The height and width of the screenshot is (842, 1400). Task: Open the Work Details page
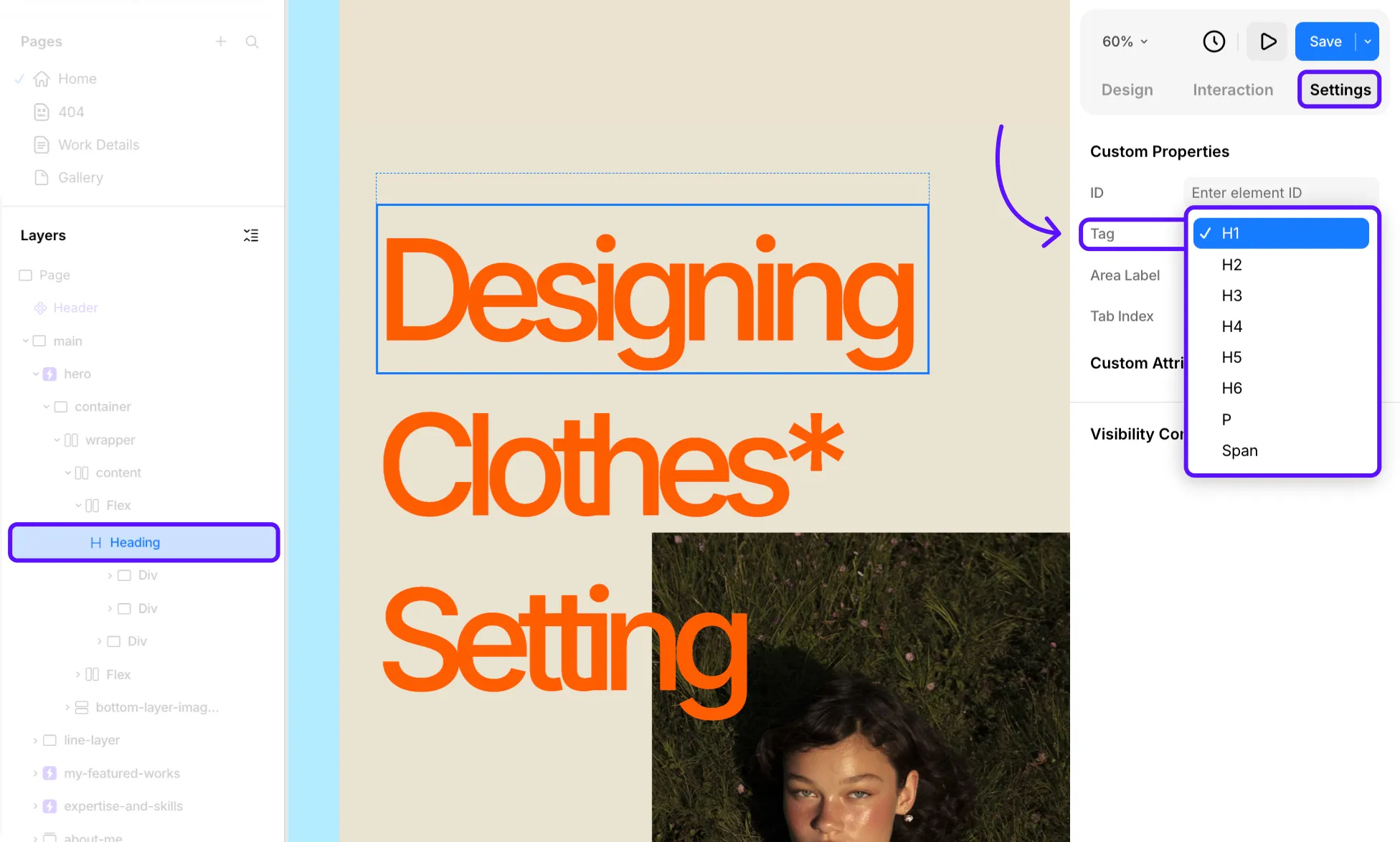[98, 145]
